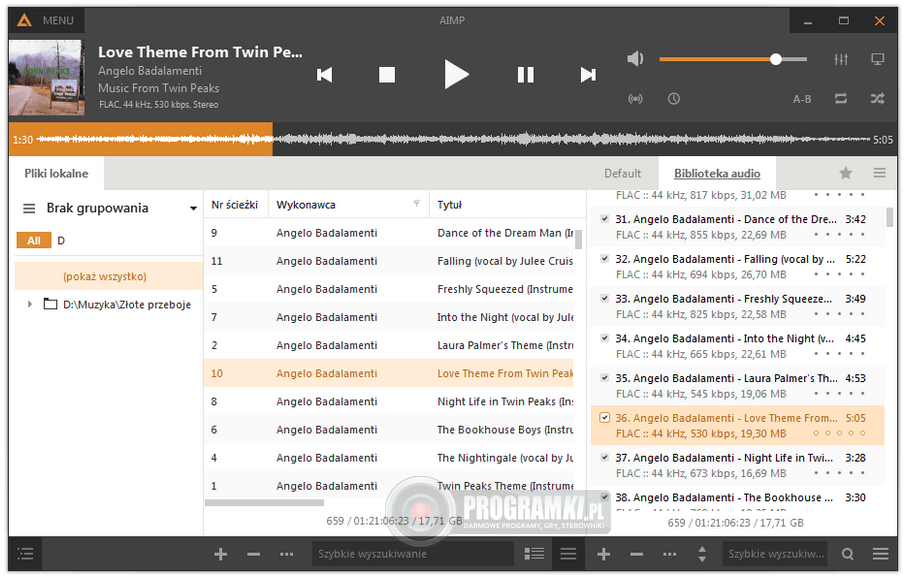Expand the D:\Muzyka\Złote przeboje folder

coord(30,304)
